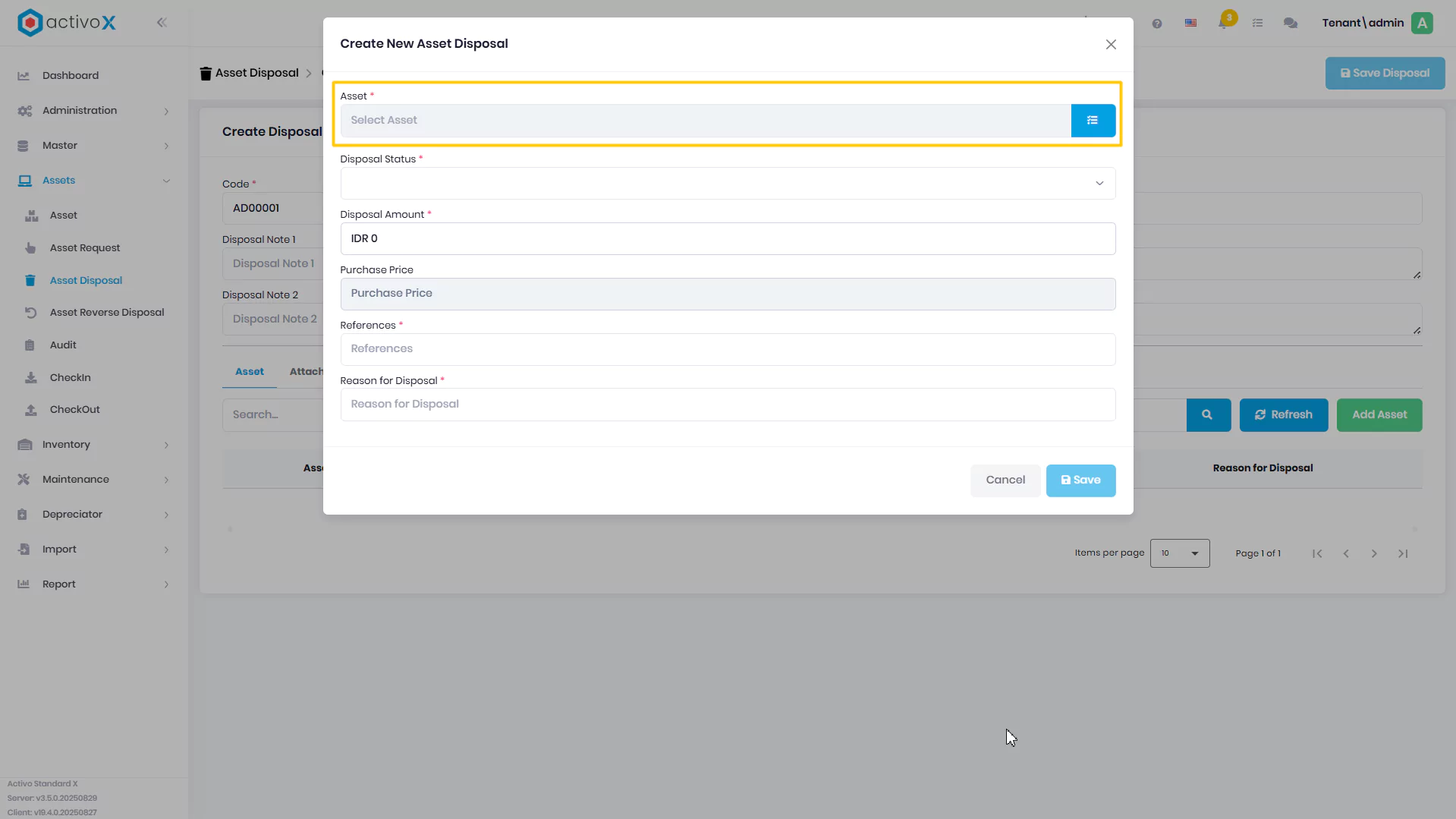Focus the Code field AD00001
Image resolution: width=1456 pixels, height=819 pixels.
tap(273, 209)
